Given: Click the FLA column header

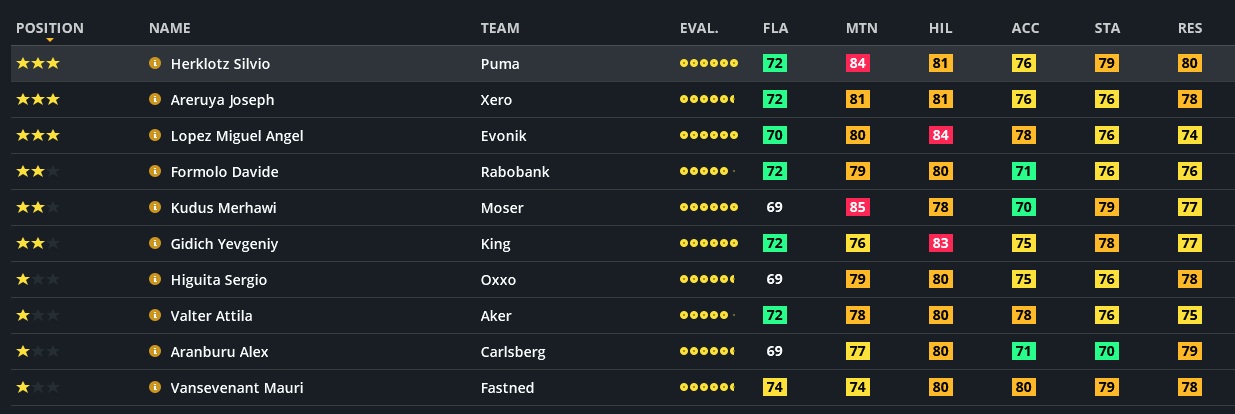Looking at the screenshot, I should coord(775,28).
